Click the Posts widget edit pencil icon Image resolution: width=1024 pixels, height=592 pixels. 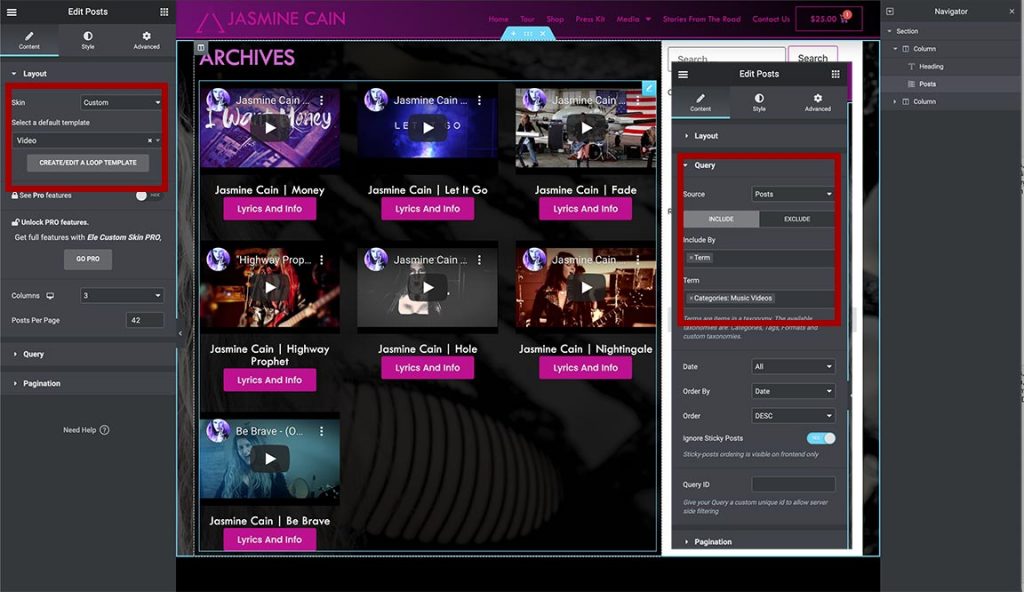pyautogui.click(x=648, y=88)
